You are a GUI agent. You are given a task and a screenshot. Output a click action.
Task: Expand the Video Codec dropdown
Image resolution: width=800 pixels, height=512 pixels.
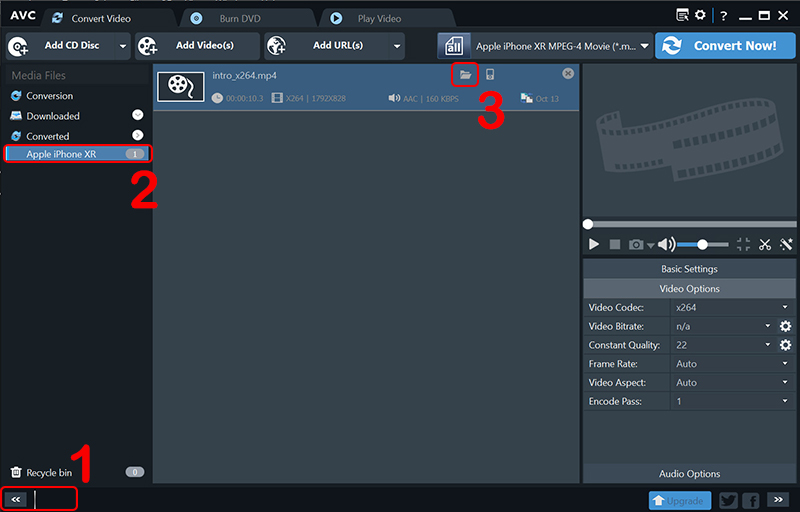(785, 307)
